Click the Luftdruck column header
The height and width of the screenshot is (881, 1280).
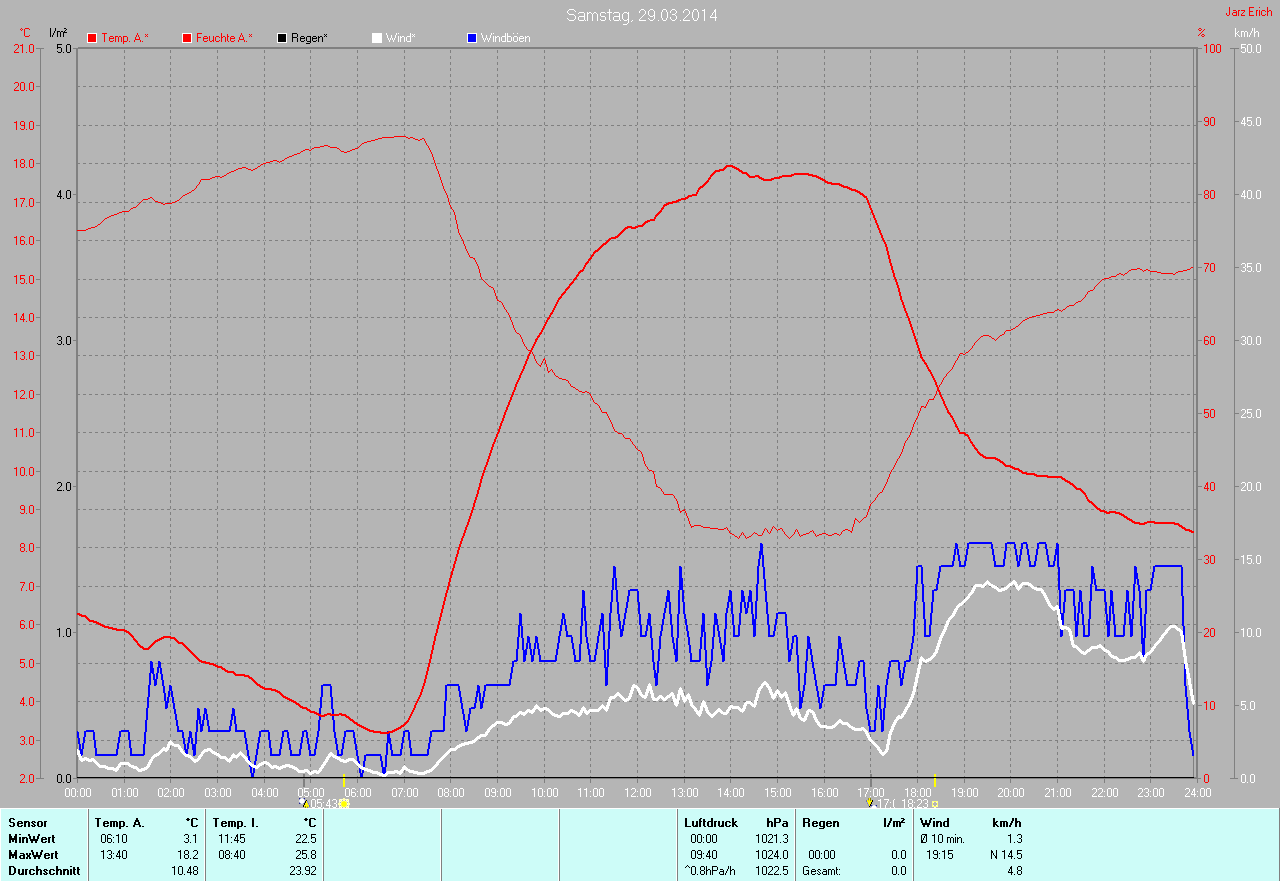point(711,822)
